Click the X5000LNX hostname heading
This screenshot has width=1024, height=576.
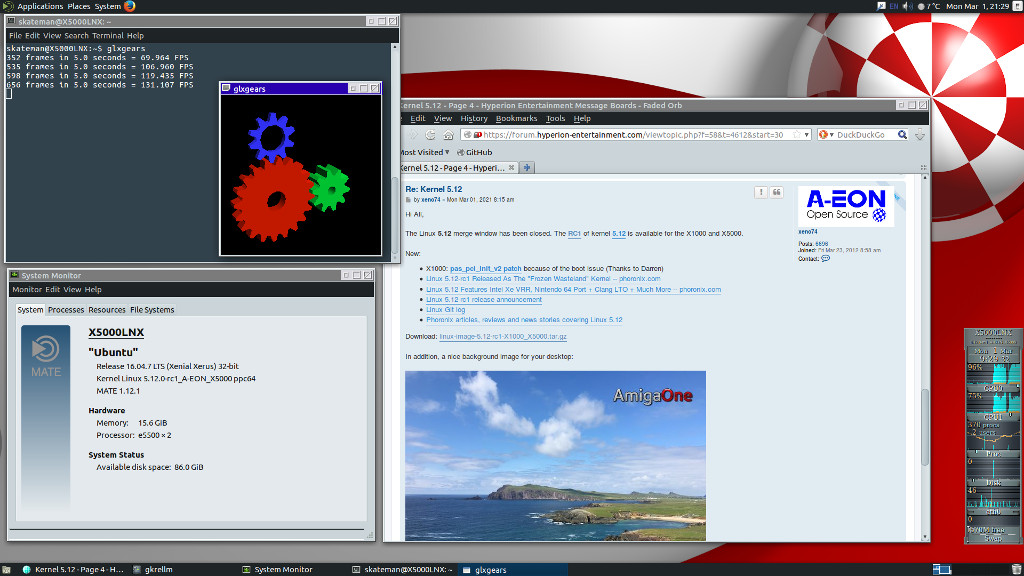tap(116, 332)
